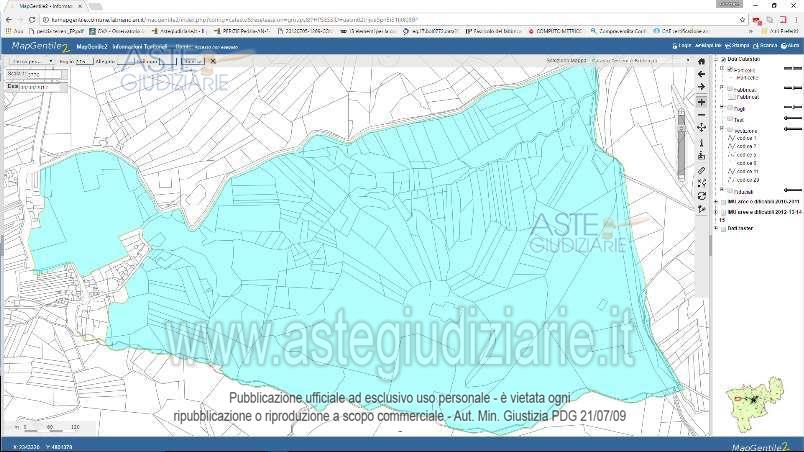This screenshot has height=452, width=804.
Task: Toggle the Particelle layer checkbox
Action: click(x=730, y=70)
